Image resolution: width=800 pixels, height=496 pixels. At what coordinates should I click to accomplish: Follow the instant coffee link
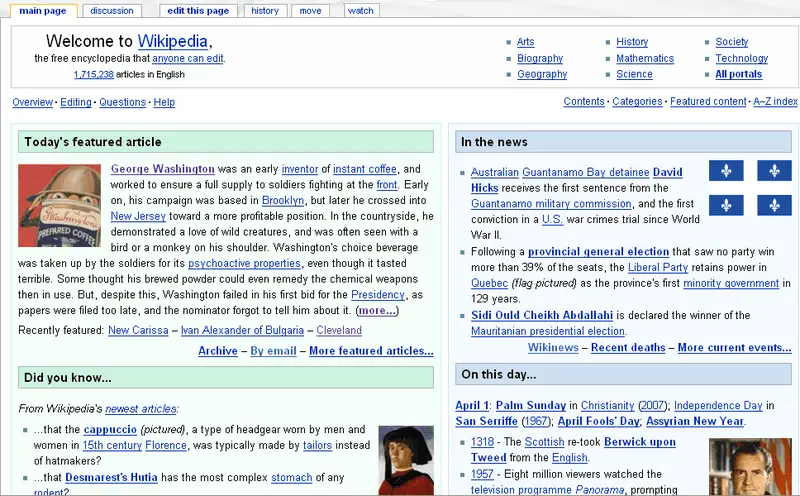[x=365, y=169]
